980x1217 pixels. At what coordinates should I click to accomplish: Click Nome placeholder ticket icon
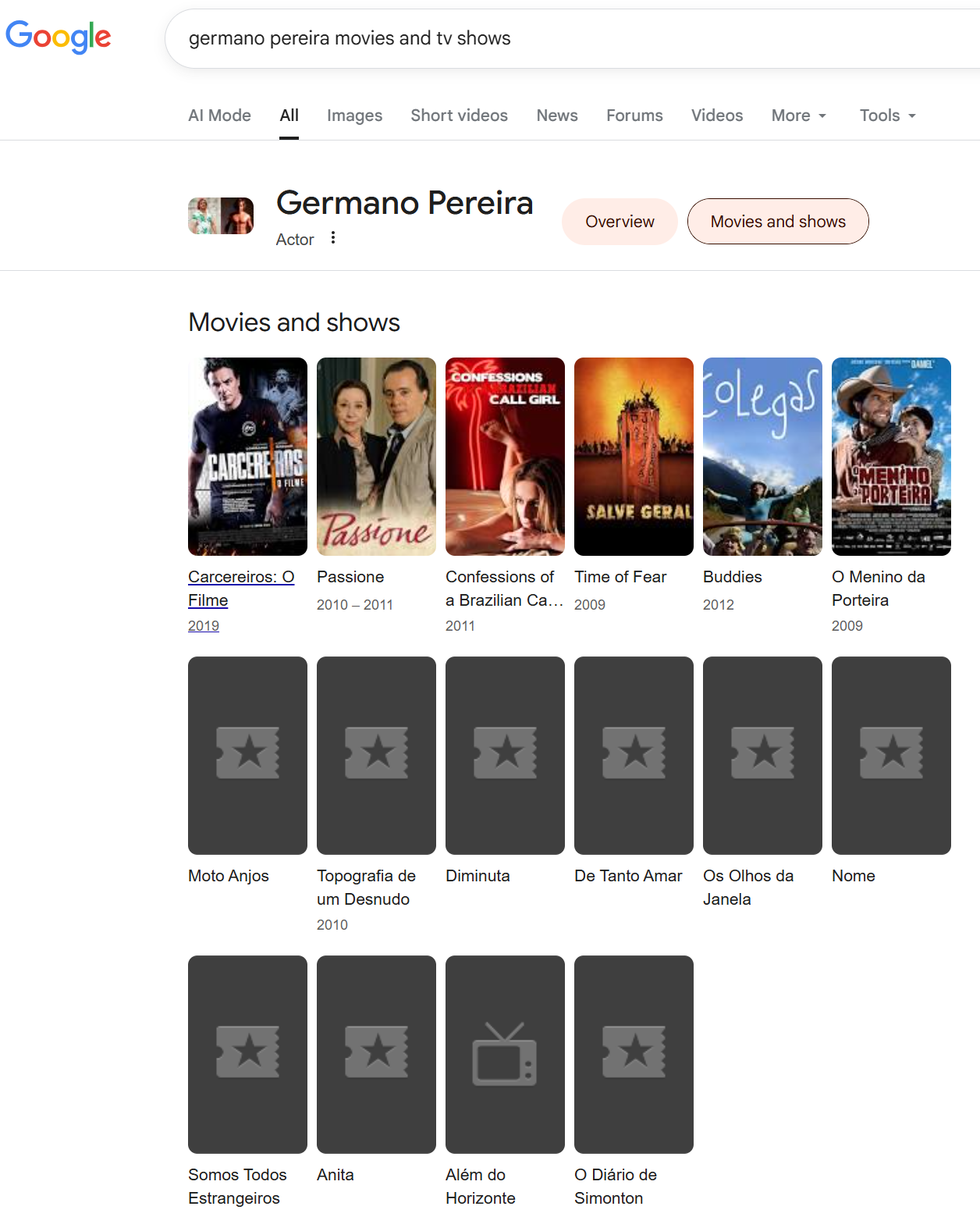[x=891, y=753]
